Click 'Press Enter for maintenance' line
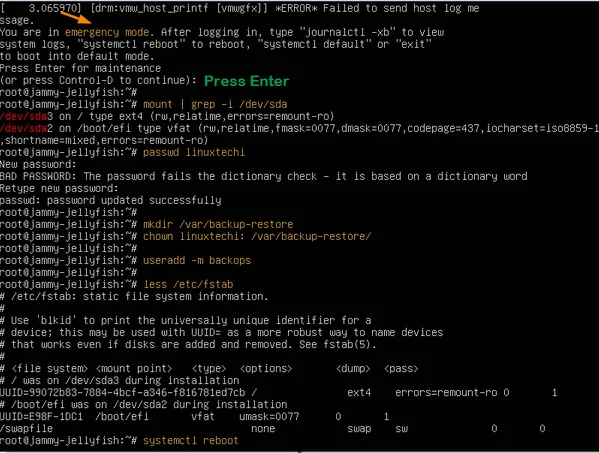The image size is (599, 453). click(x=80, y=68)
